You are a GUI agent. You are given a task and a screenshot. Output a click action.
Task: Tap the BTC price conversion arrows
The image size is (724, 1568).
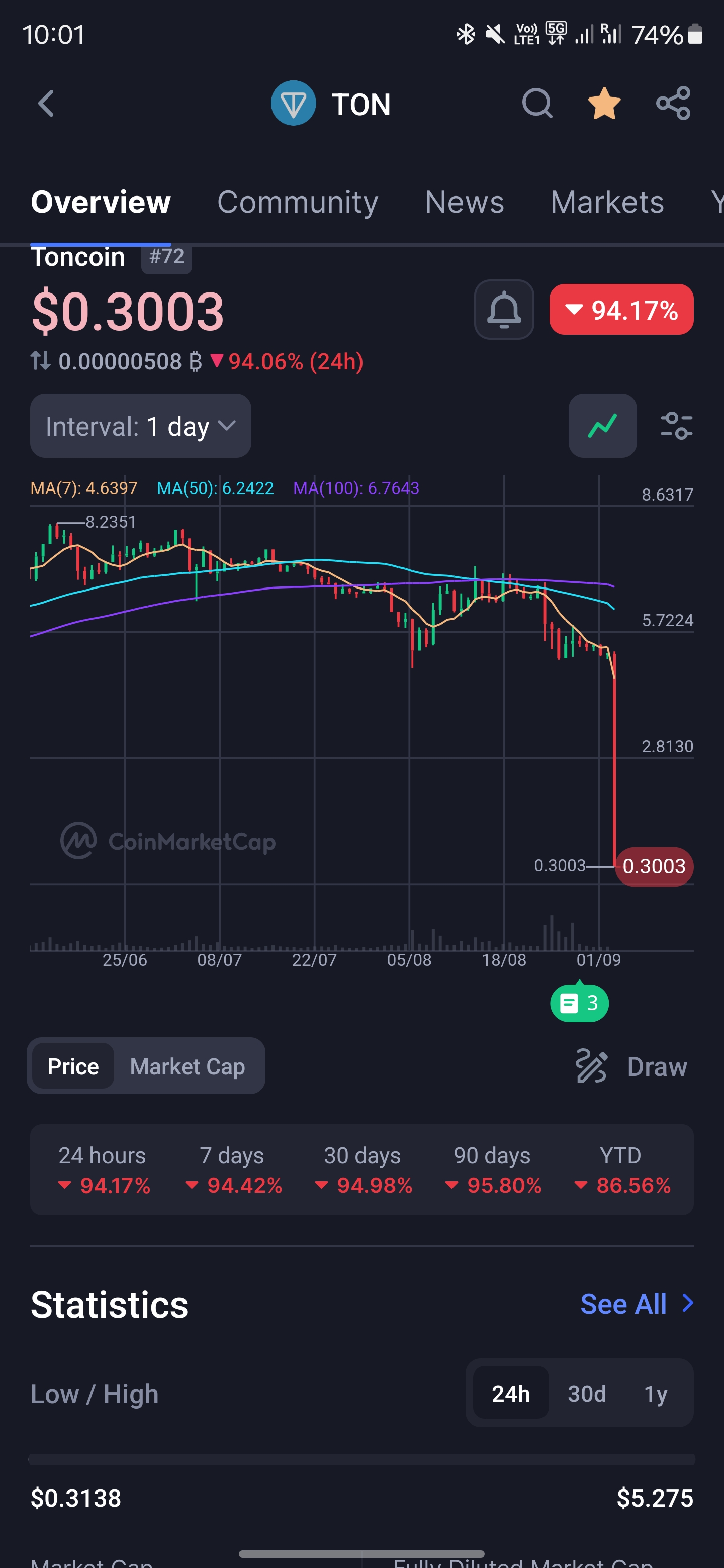[x=40, y=361]
